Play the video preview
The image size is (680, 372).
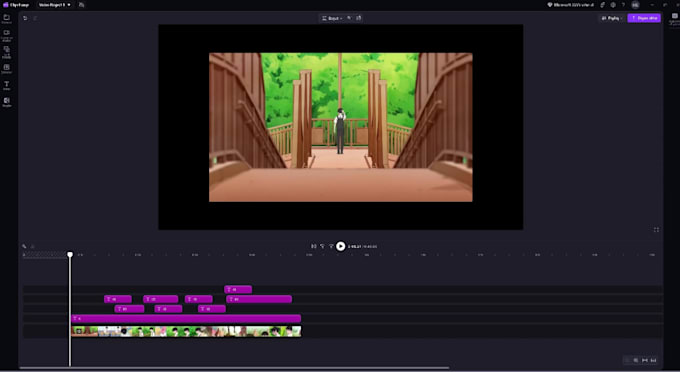tap(341, 246)
